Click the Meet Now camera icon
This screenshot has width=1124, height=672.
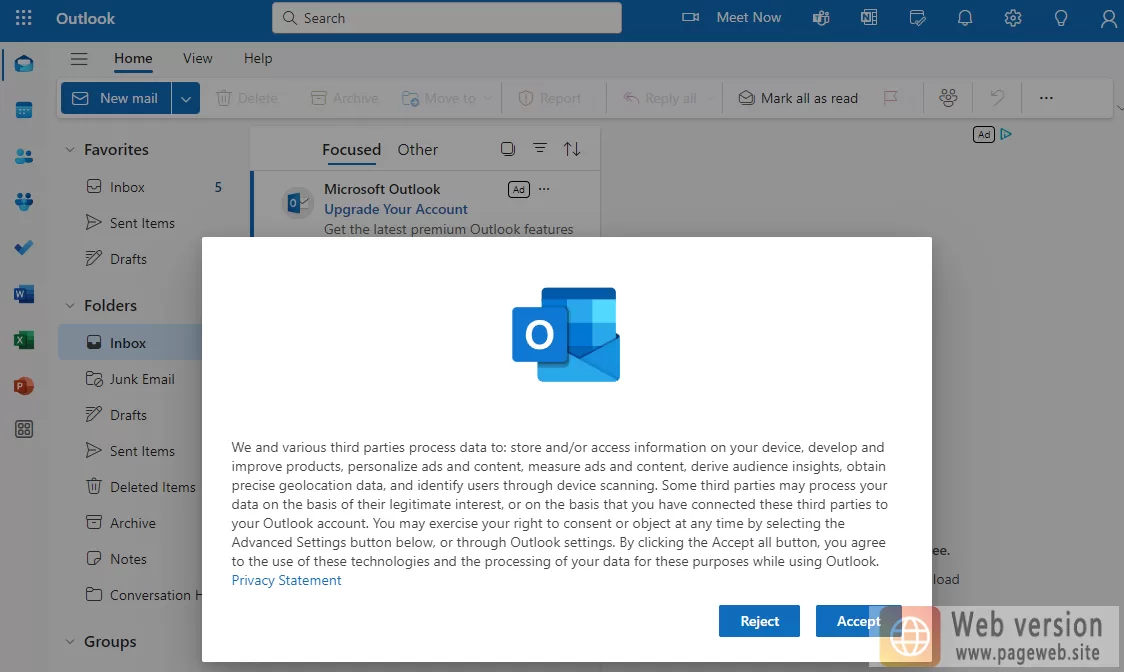point(690,17)
